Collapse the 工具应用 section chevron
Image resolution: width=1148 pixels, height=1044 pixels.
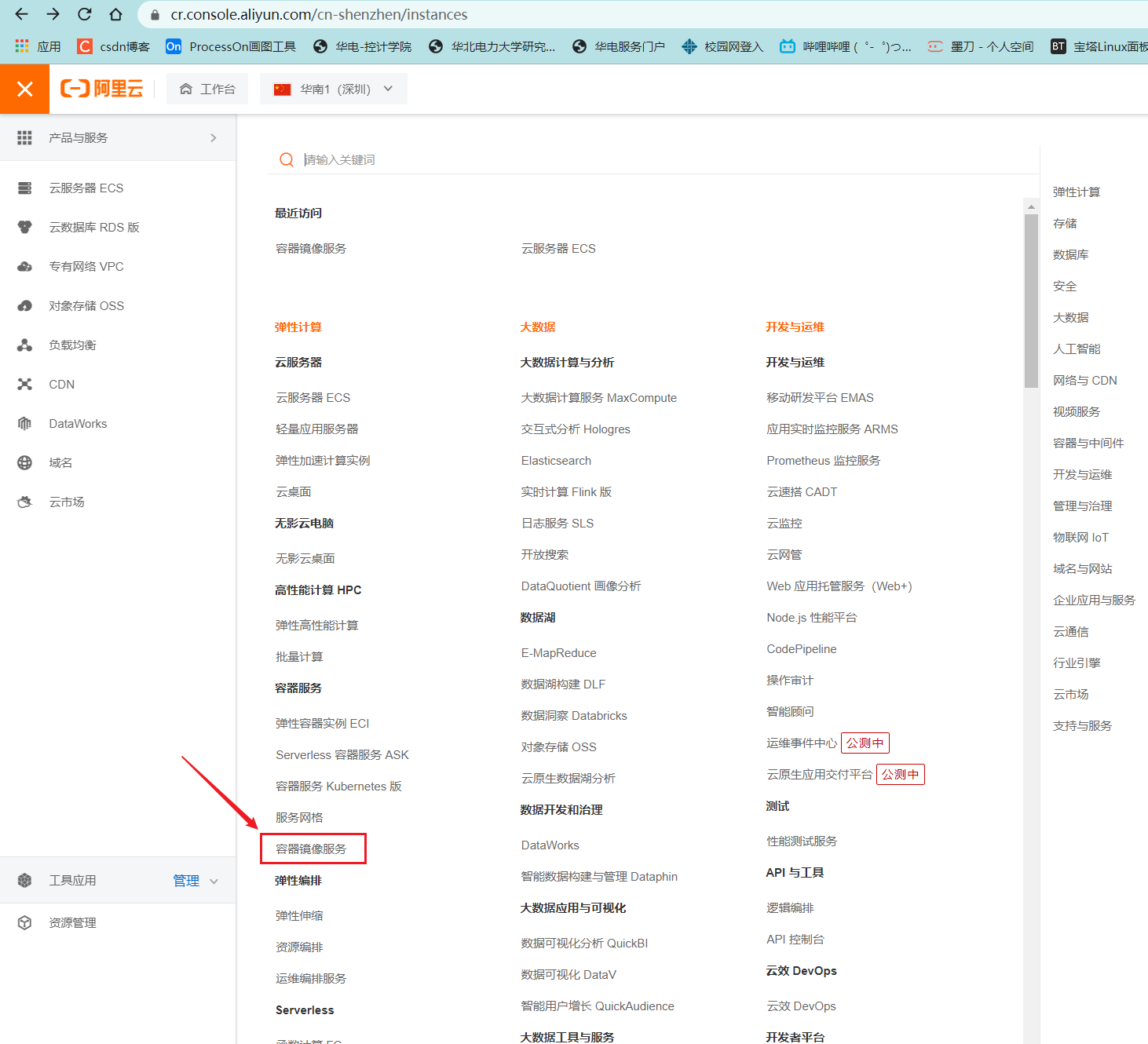pos(214,882)
